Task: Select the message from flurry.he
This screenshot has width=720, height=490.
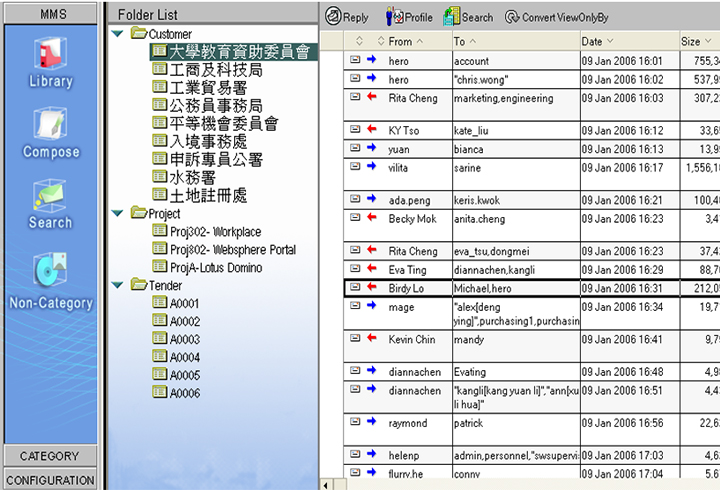Action: (x=532, y=472)
